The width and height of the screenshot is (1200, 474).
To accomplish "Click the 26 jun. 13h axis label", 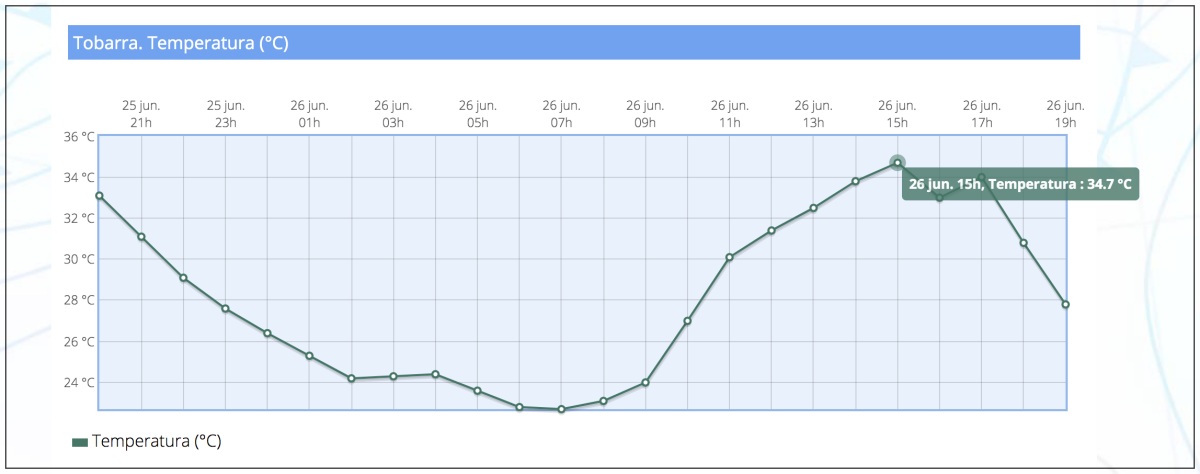I will pyautogui.click(x=813, y=114).
